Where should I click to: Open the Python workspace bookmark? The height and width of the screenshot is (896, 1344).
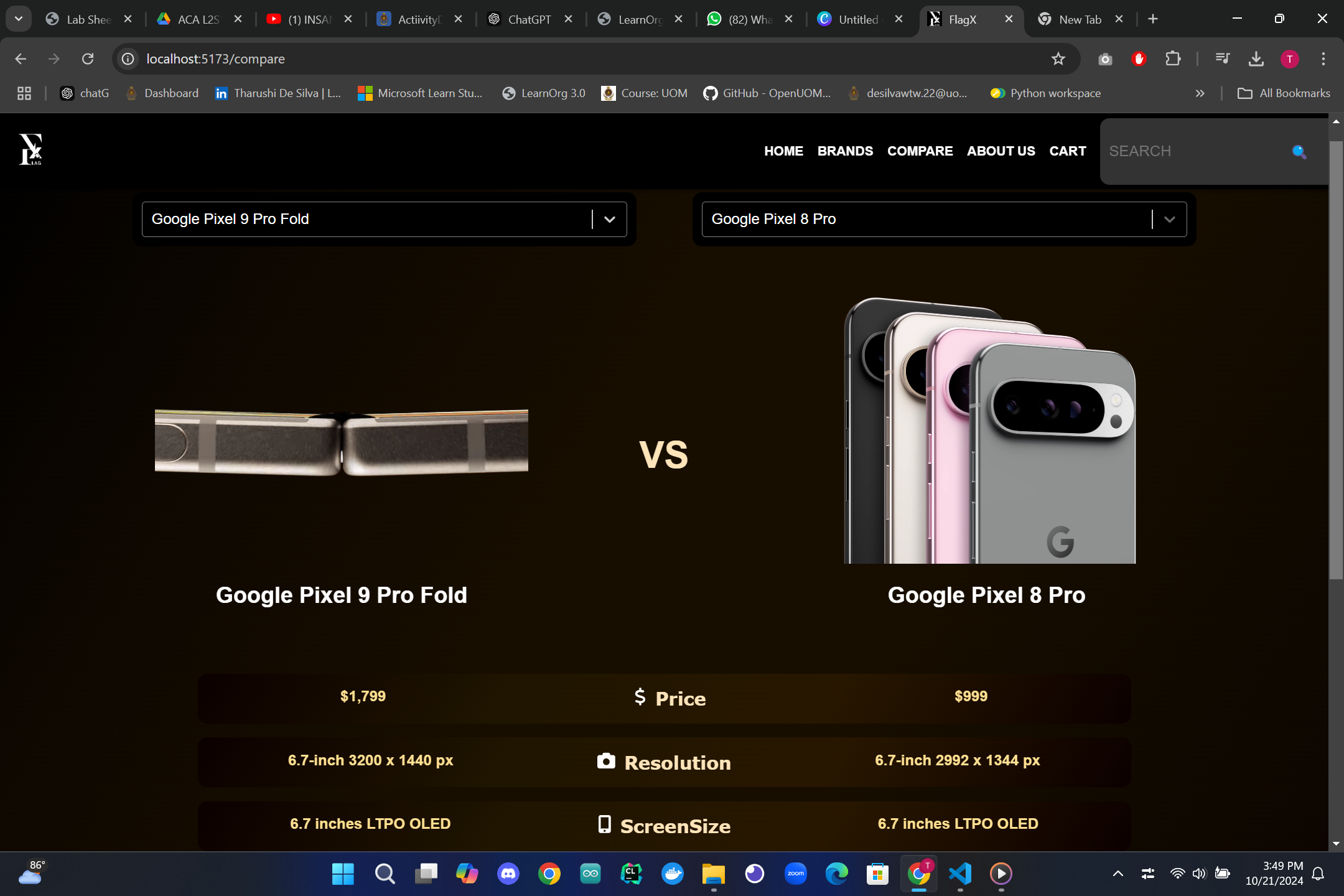tap(1045, 93)
